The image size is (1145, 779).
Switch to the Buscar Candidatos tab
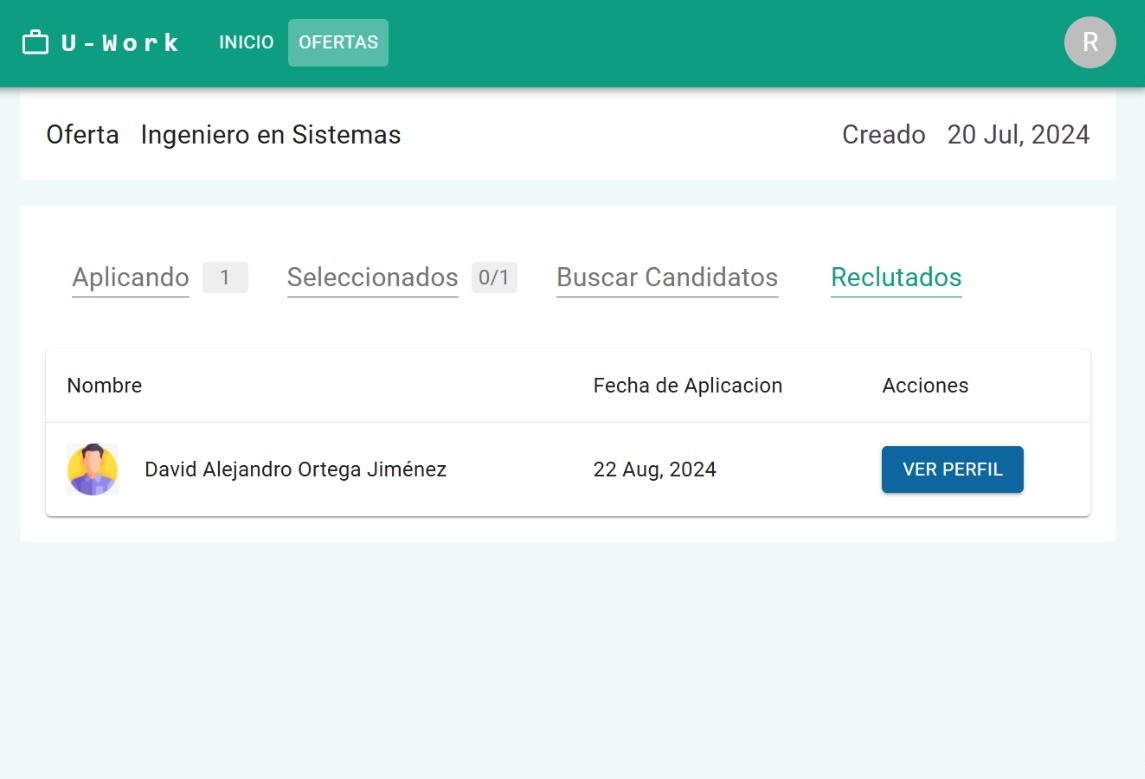tap(666, 277)
